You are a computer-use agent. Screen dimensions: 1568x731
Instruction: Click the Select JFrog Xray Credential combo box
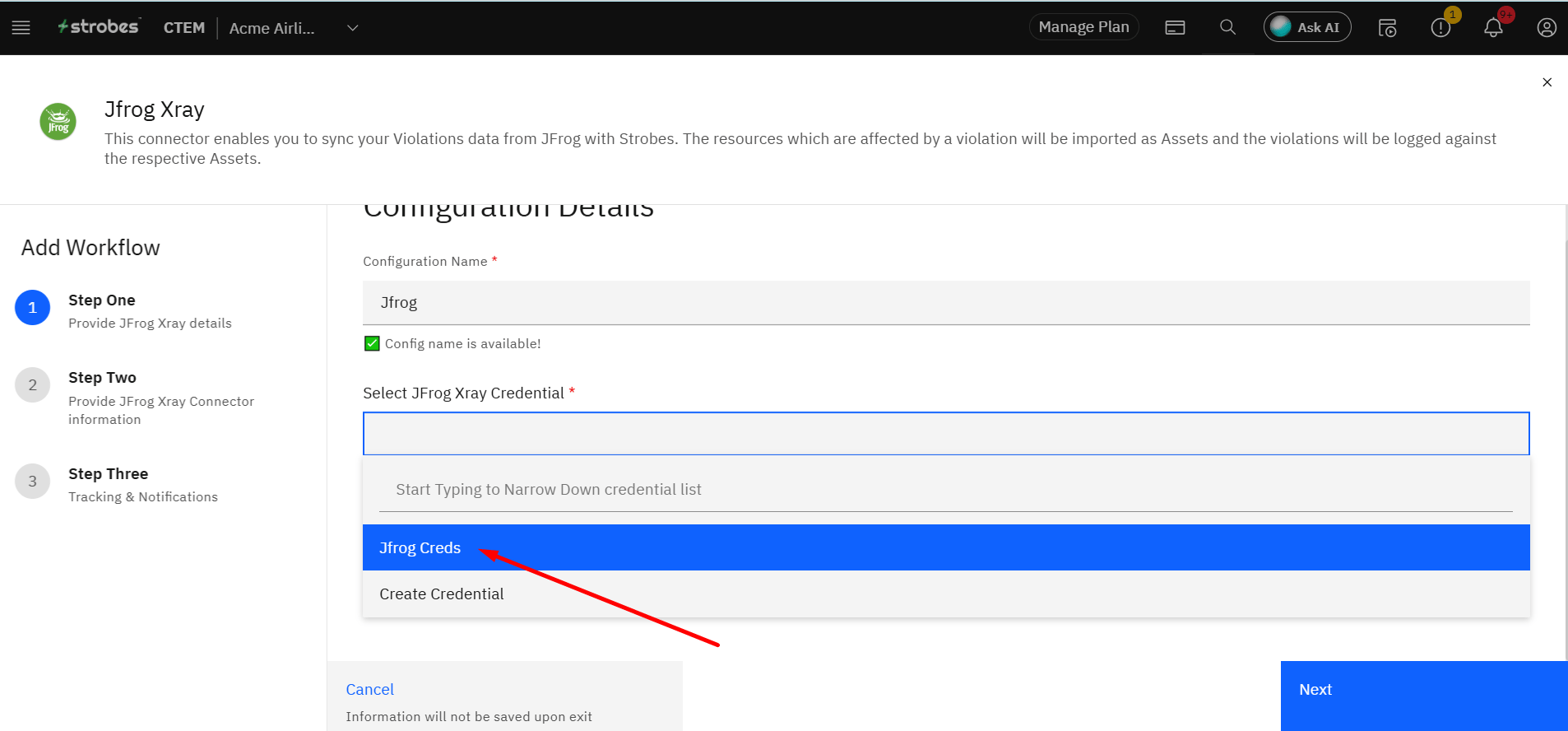point(946,434)
